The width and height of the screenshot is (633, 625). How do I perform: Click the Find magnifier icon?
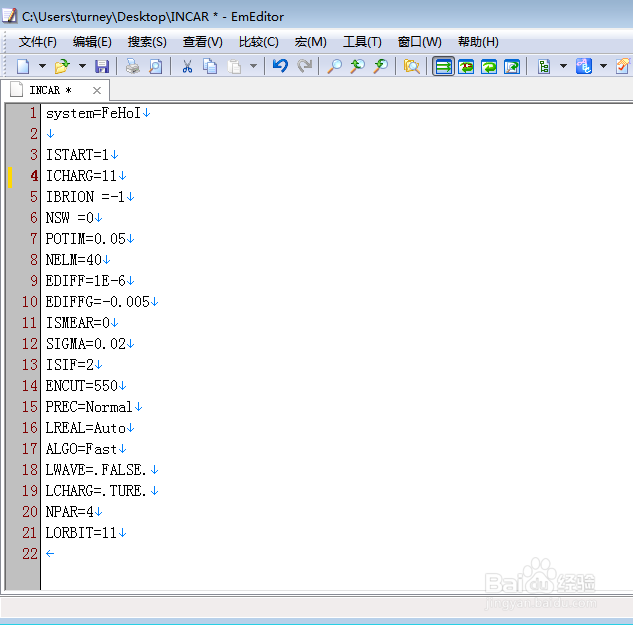334,66
